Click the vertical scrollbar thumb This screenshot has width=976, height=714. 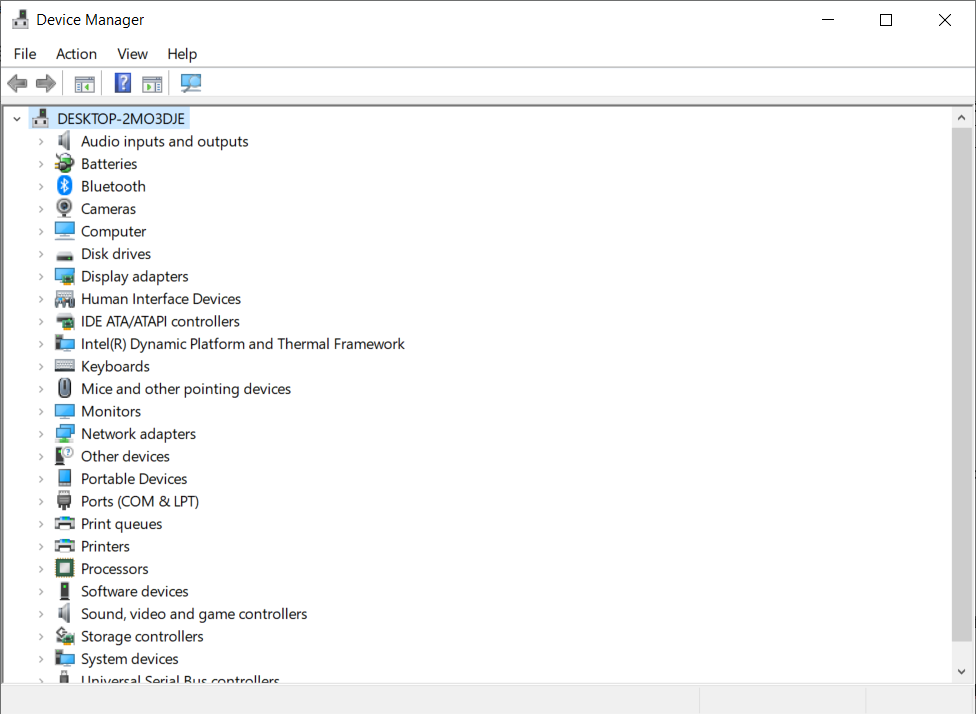(x=962, y=383)
